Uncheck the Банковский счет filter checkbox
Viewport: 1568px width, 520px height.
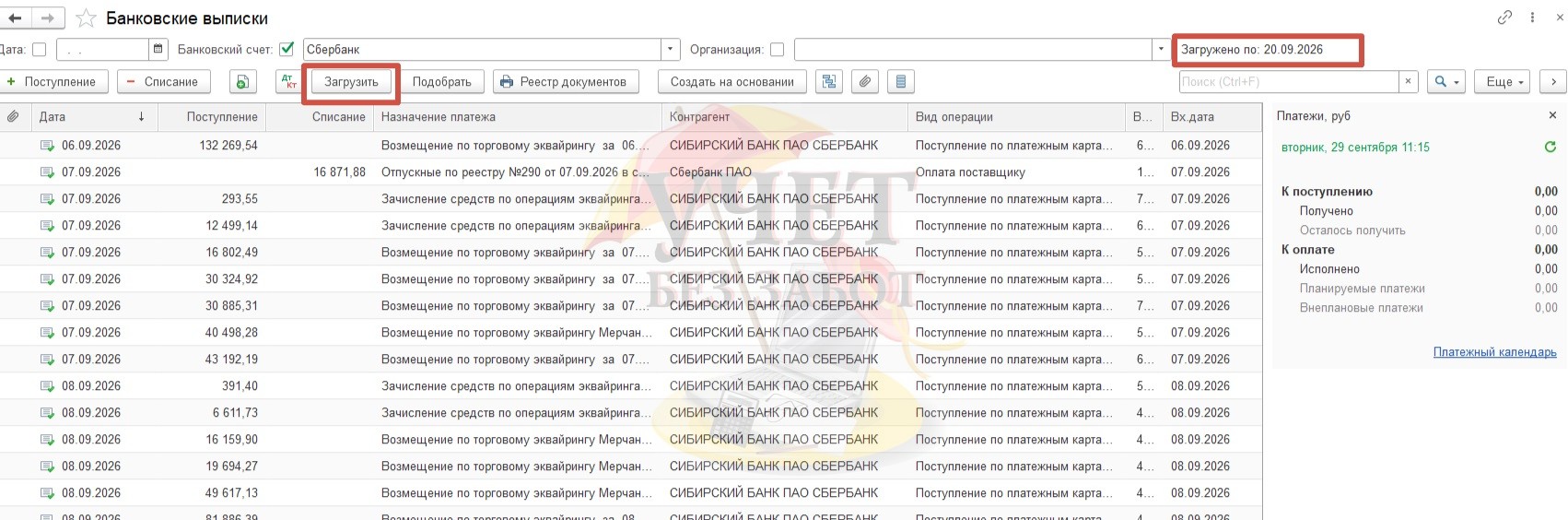(x=287, y=50)
